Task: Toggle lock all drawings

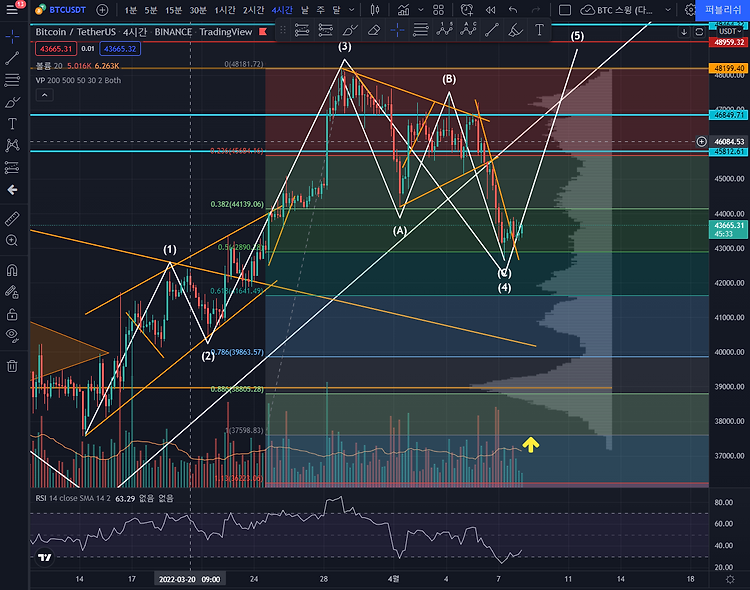Action: tap(12, 314)
